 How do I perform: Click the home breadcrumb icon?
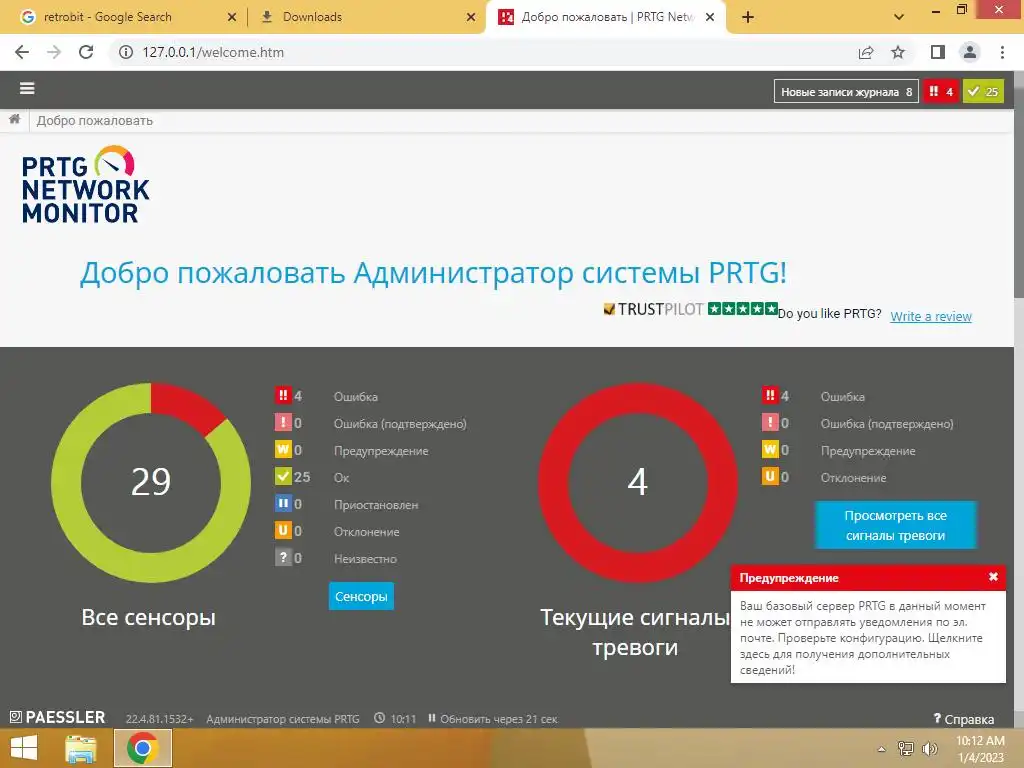(x=14, y=120)
